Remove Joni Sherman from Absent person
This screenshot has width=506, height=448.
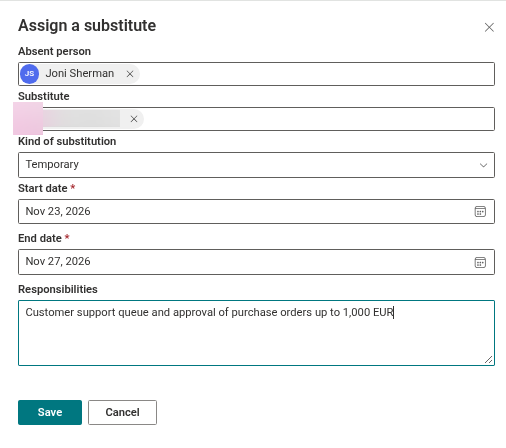(x=130, y=74)
